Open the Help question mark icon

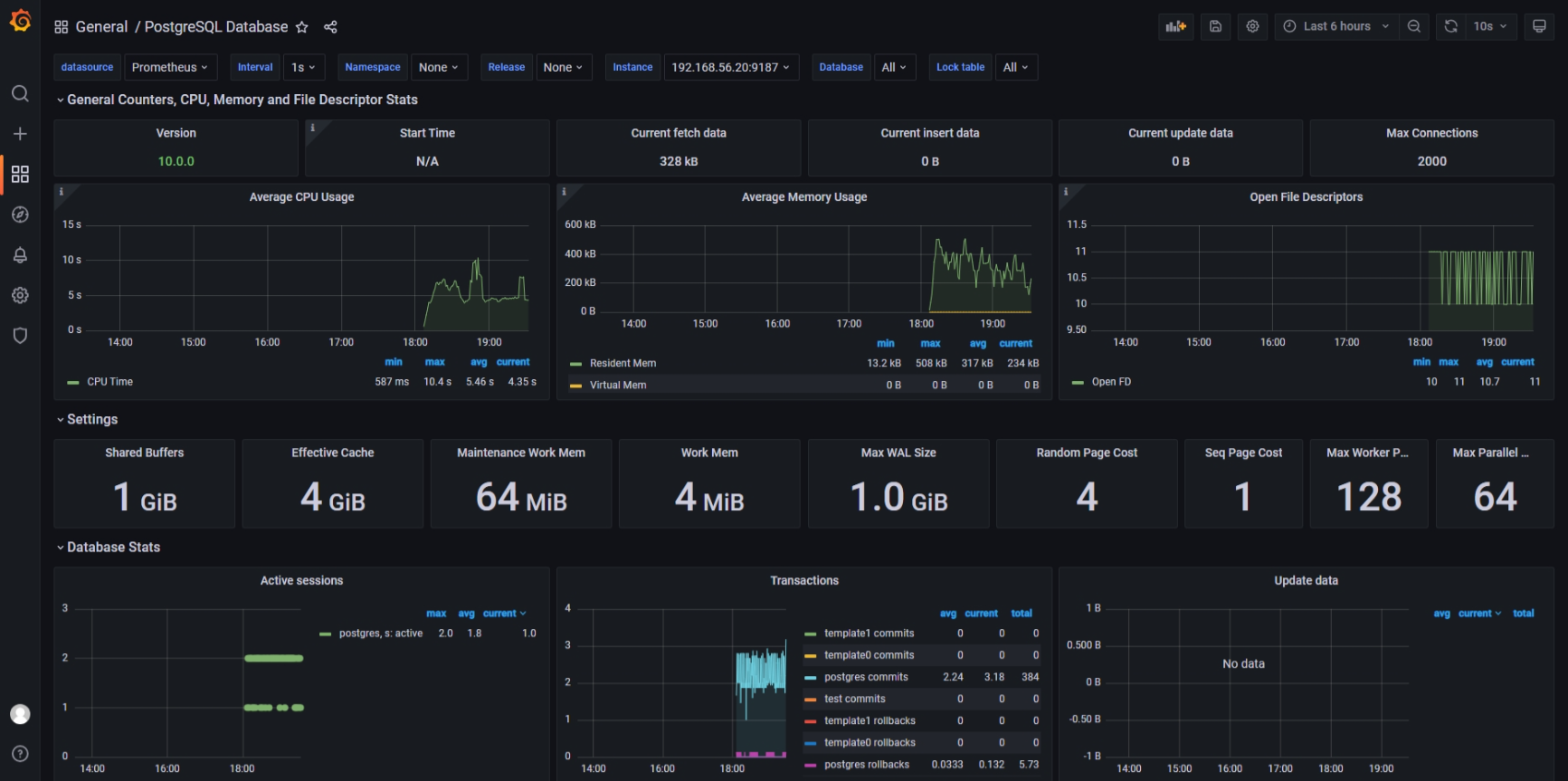(20, 754)
